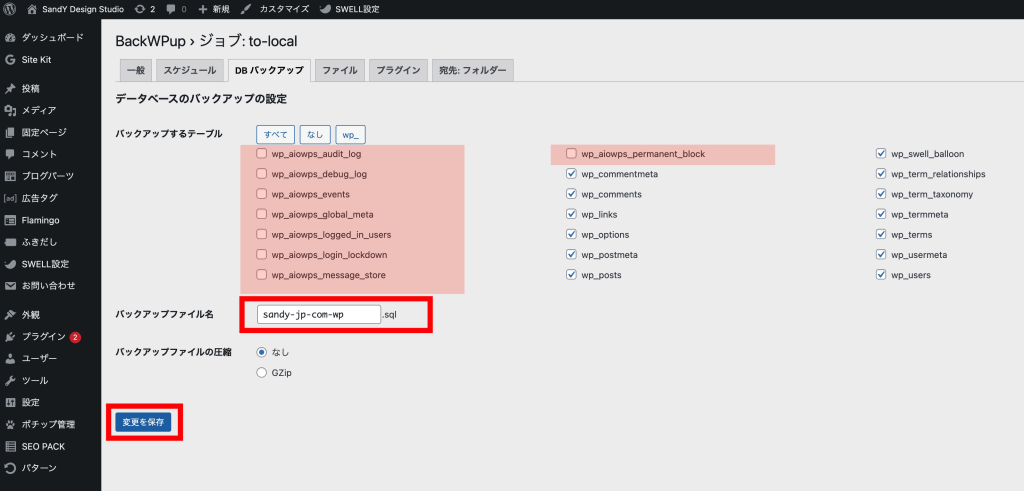Open the 新規 new content menu
The height and width of the screenshot is (491, 1024).
coord(213,9)
